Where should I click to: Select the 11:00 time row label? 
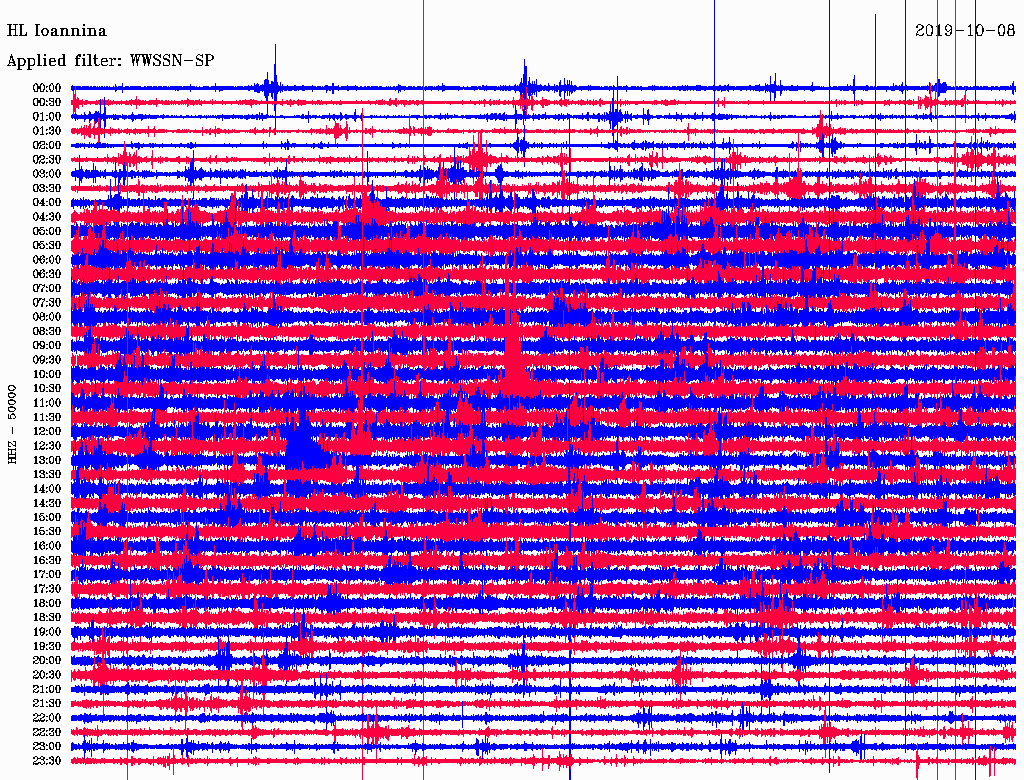click(x=47, y=403)
